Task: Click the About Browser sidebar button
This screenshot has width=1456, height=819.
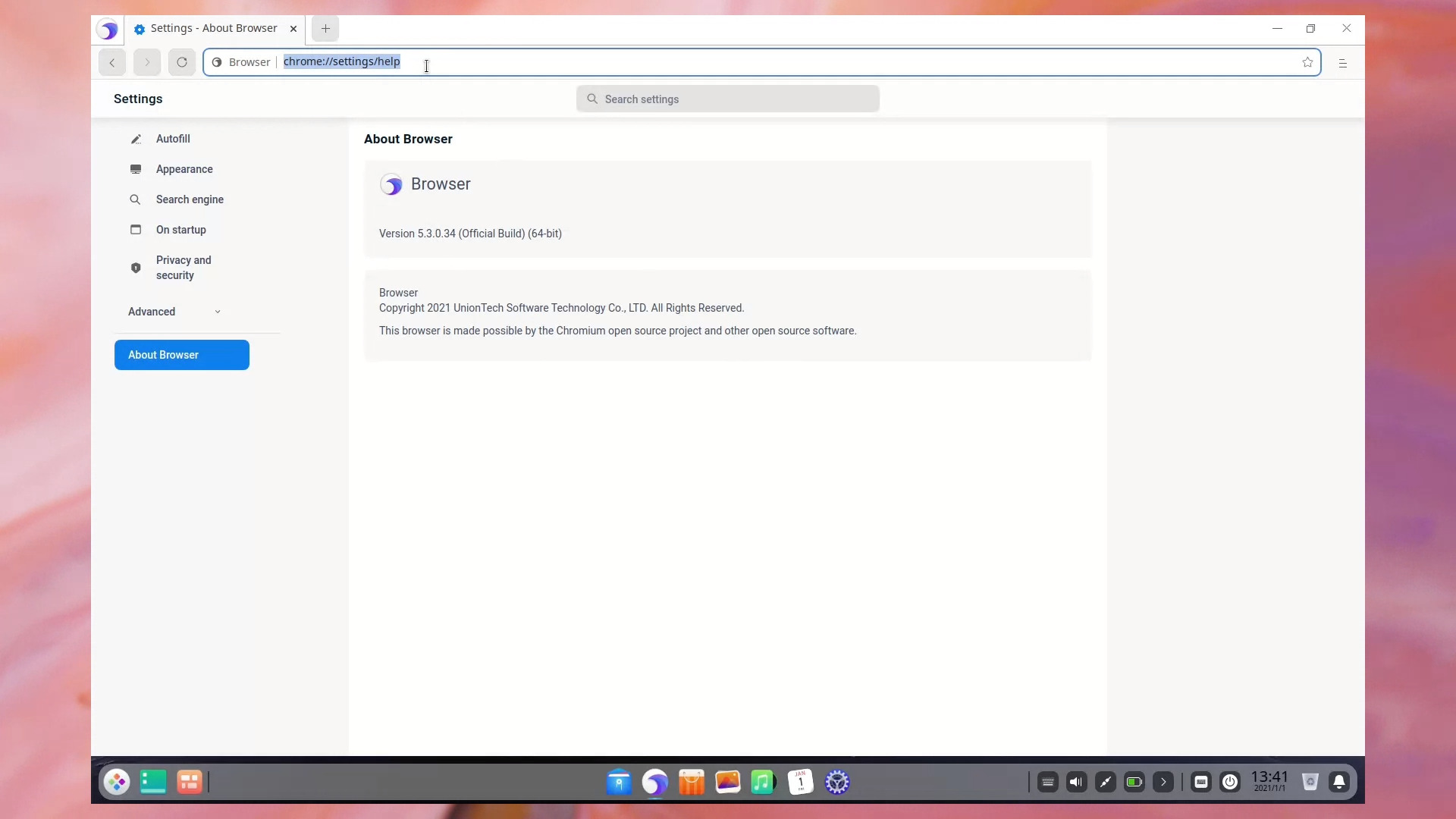Action: (x=181, y=355)
